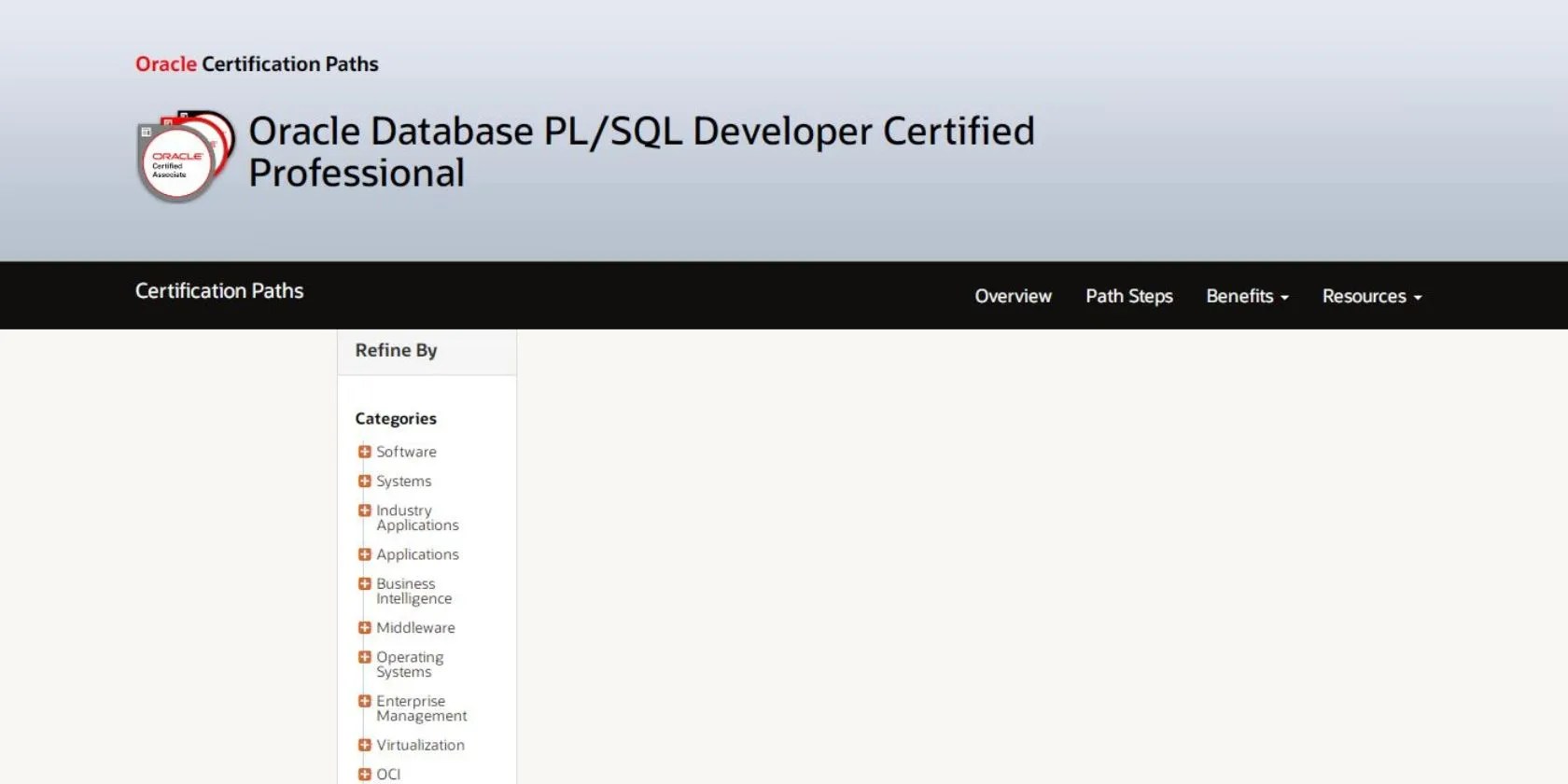Viewport: 1568px width, 784px height.
Task: Expand the Systems category plus icon
Action: [365, 482]
